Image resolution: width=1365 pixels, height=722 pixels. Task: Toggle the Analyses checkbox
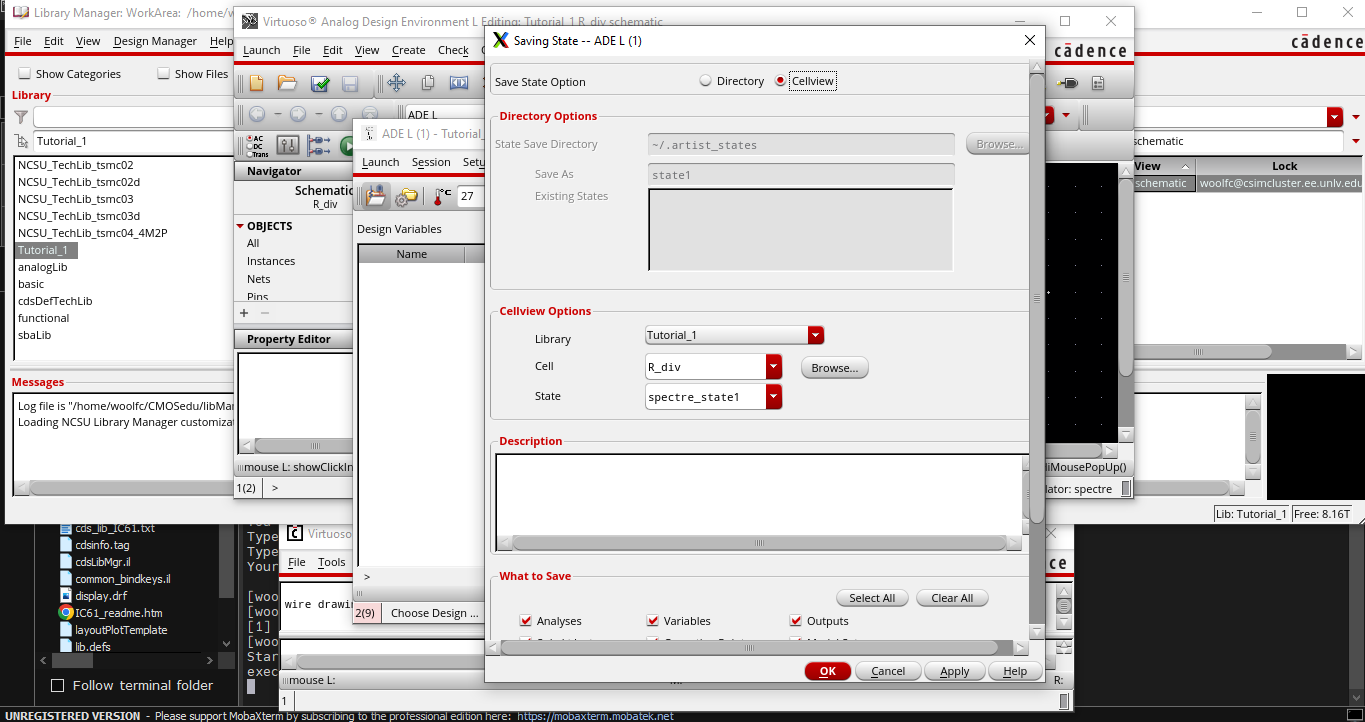click(526, 621)
